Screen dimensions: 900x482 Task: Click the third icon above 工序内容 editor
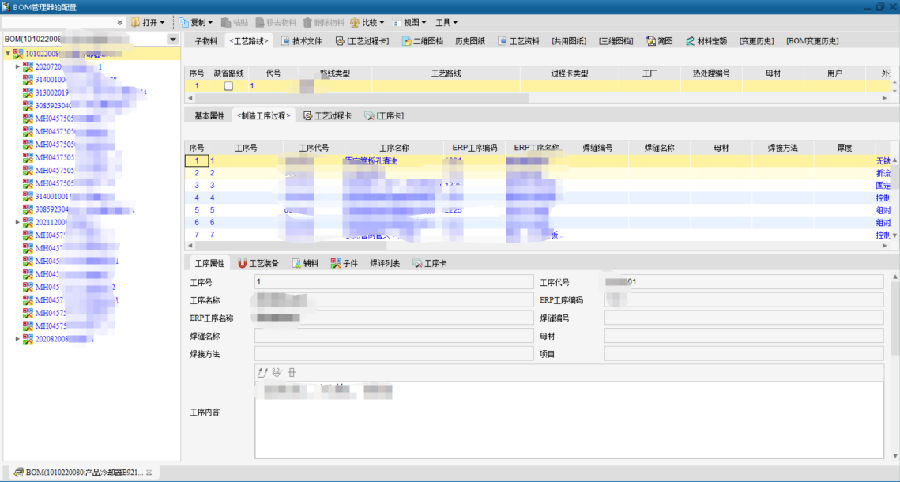point(292,372)
